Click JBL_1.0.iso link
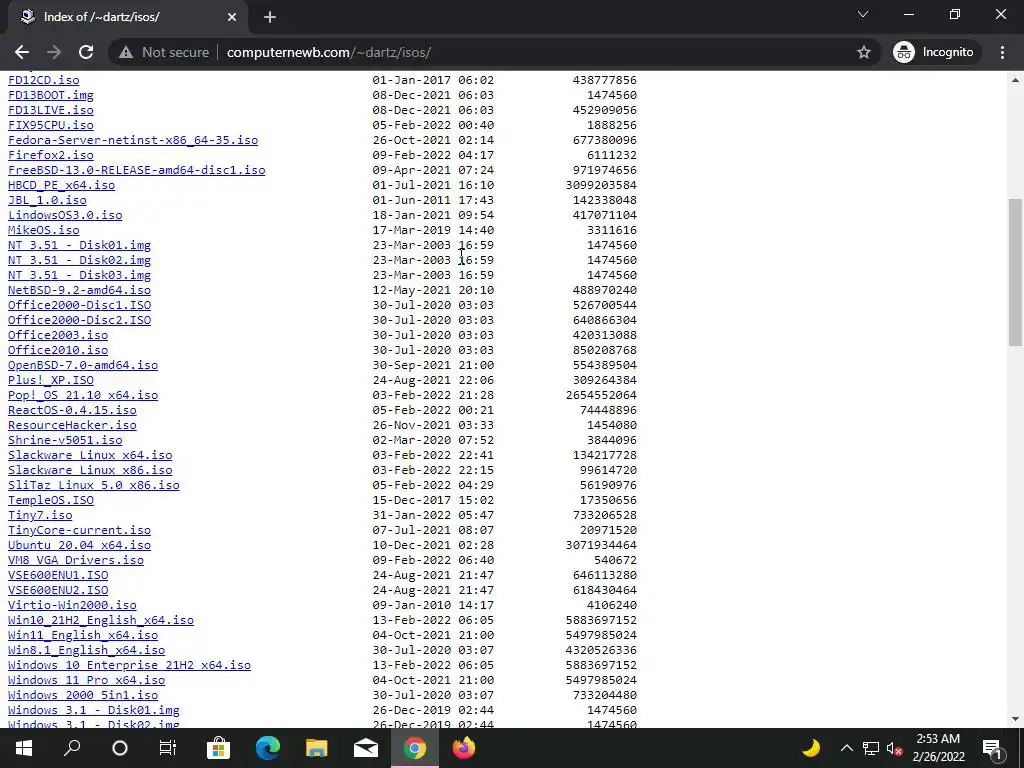 47,200
